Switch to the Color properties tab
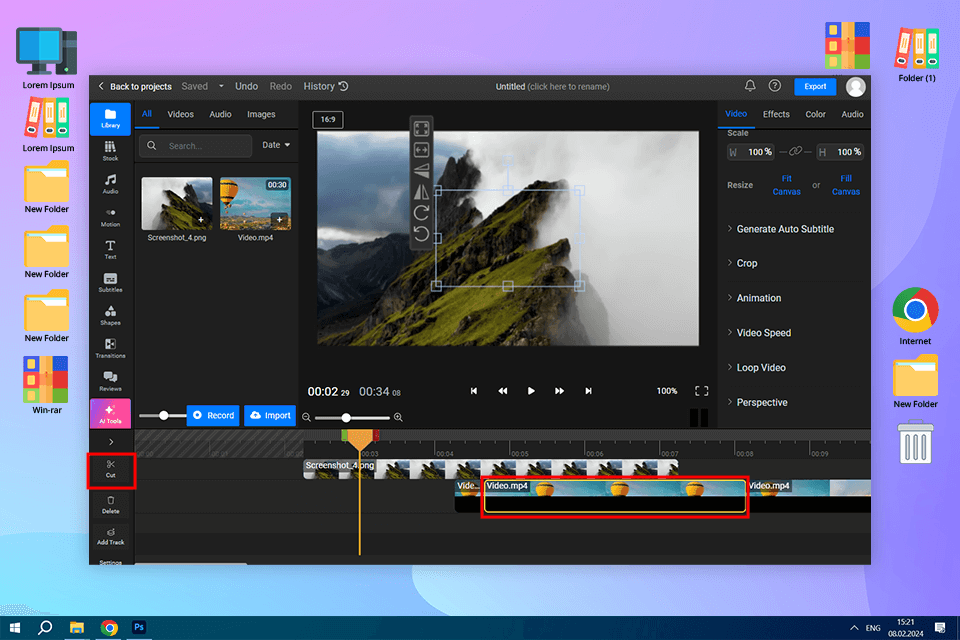Screen dimensions: 960x640 pos(815,115)
